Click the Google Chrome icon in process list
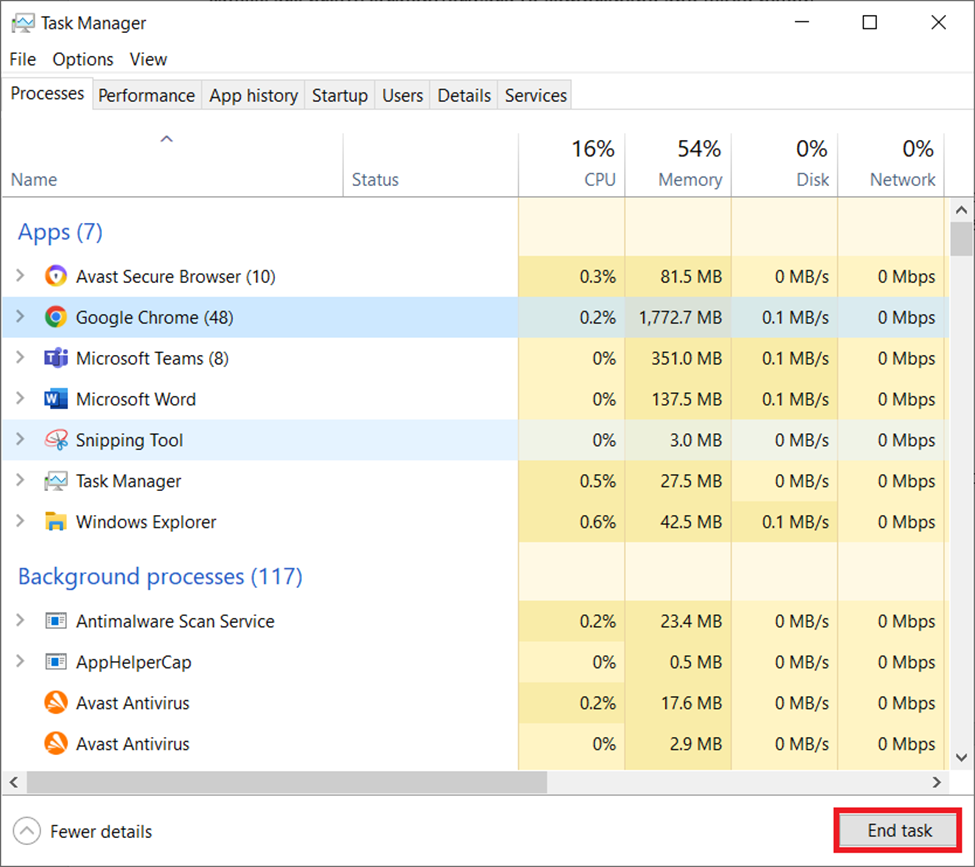 (56, 318)
